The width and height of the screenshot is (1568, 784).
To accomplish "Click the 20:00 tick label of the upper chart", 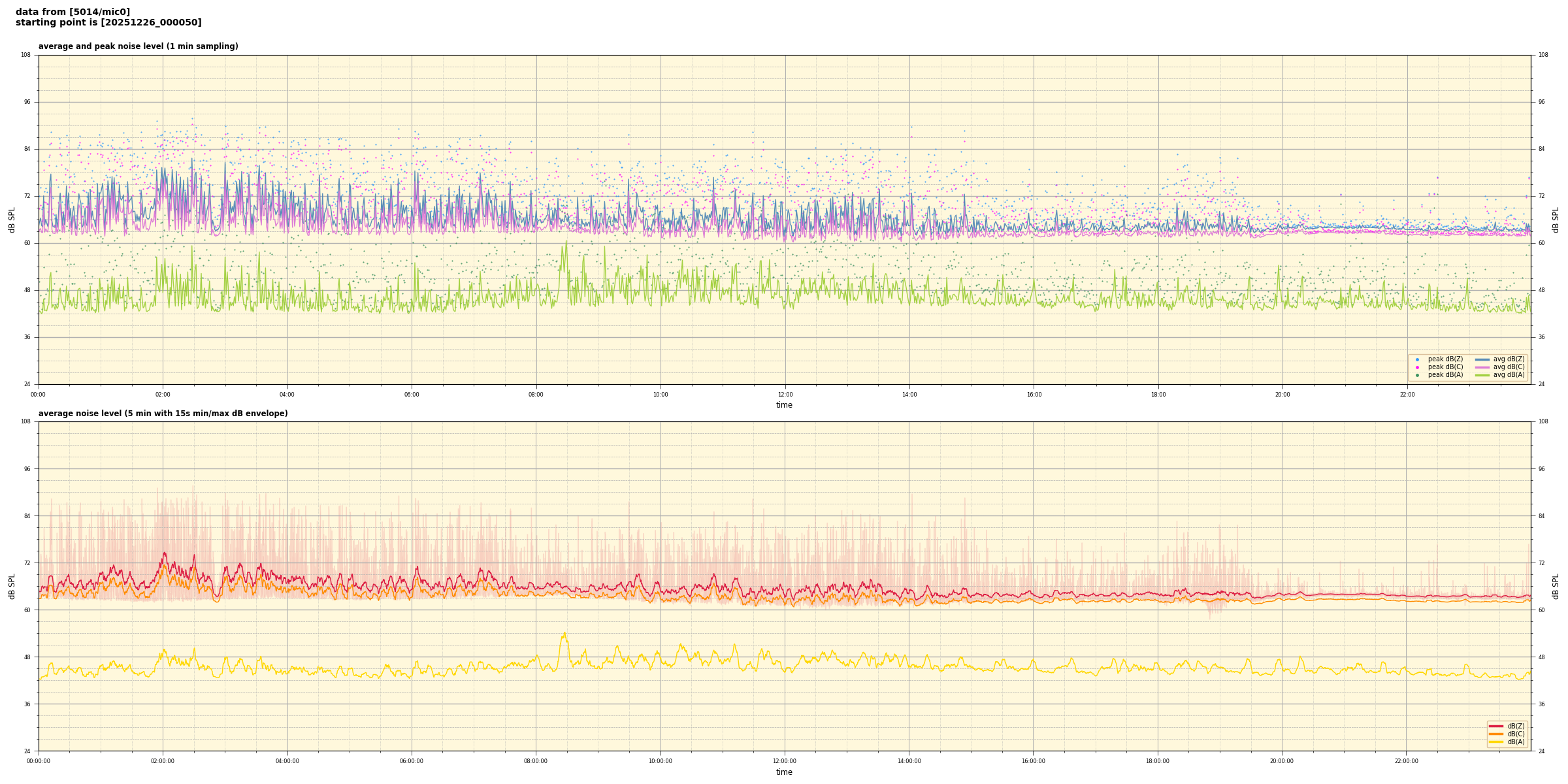I will coord(1282,395).
